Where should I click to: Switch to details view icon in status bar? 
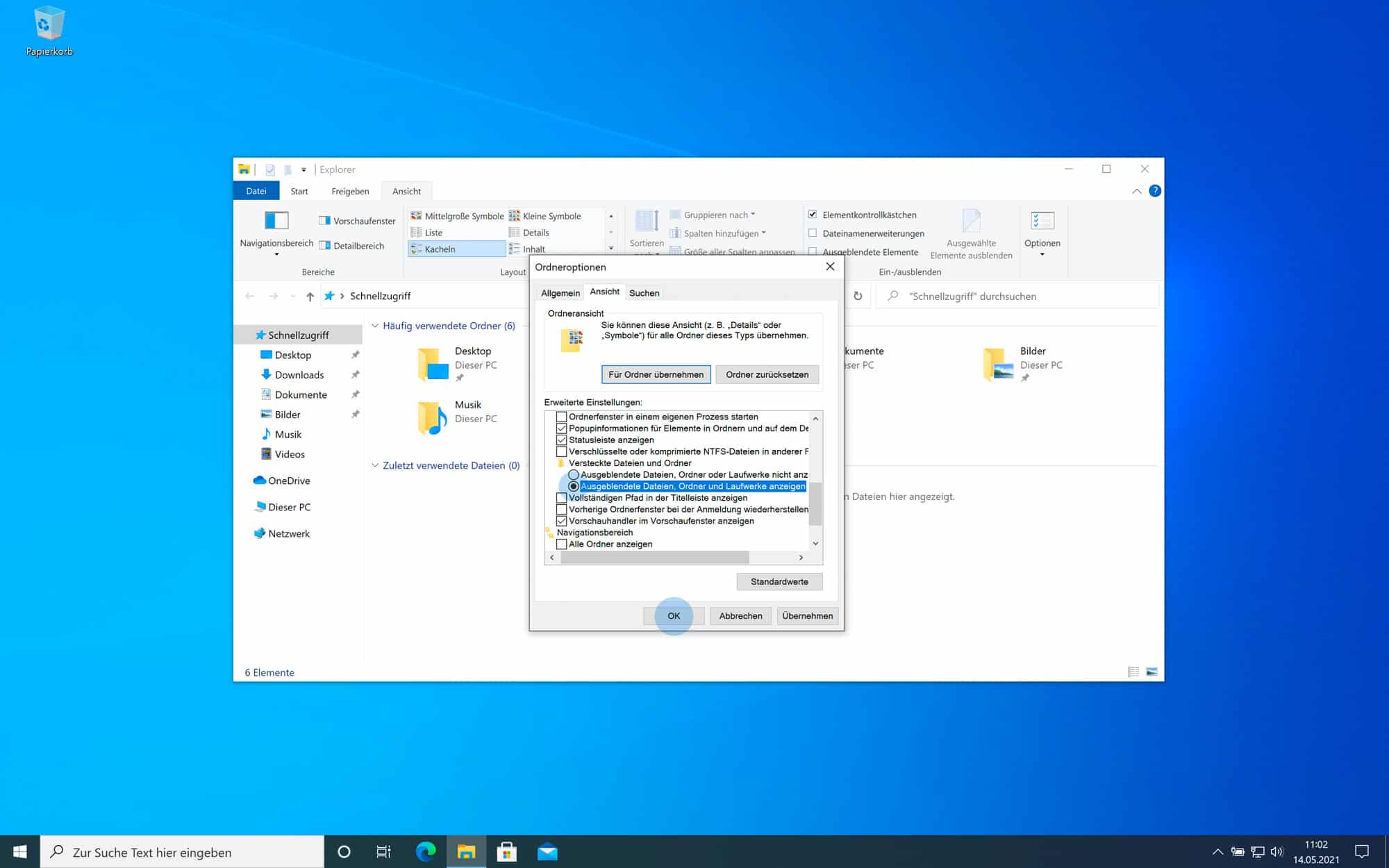pyautogui.click(x=1133, y=672)
